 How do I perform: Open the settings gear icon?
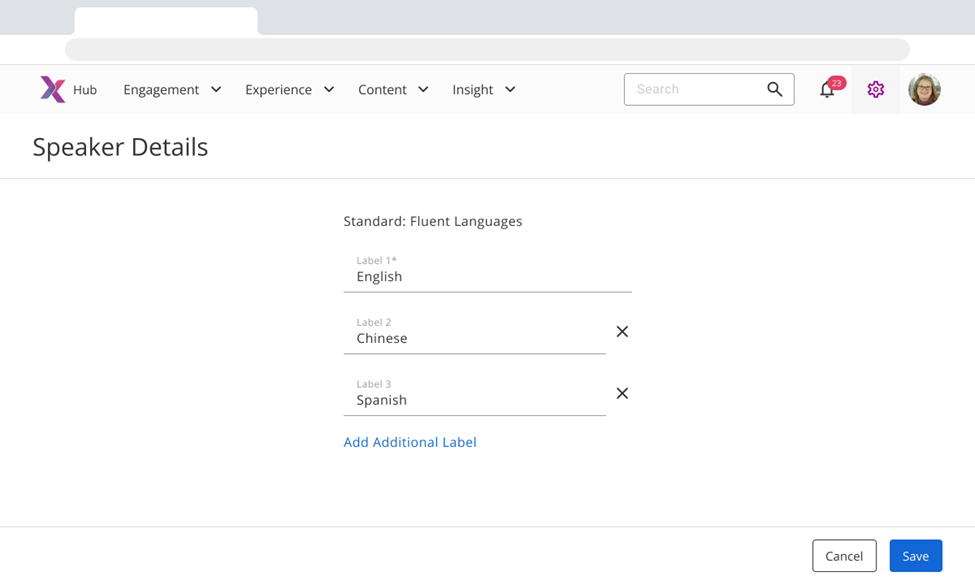tap(876, 89)
